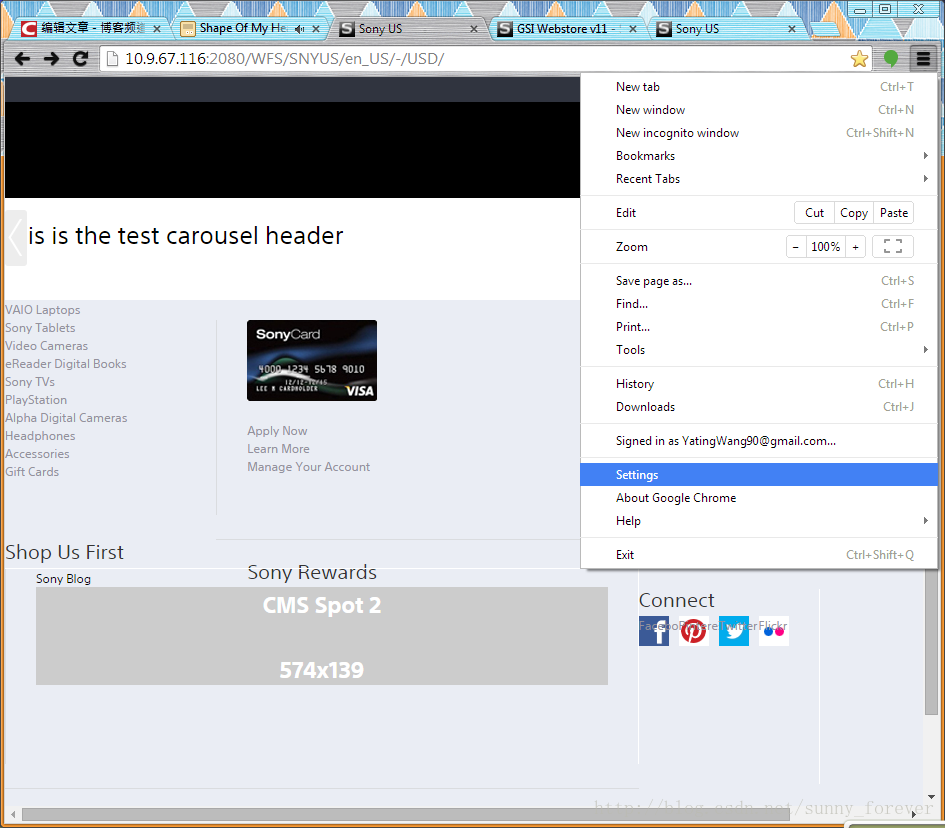Click the Paste button in Edit row
The width and height of the screenshot is (945, 828).
coord(894,213)
